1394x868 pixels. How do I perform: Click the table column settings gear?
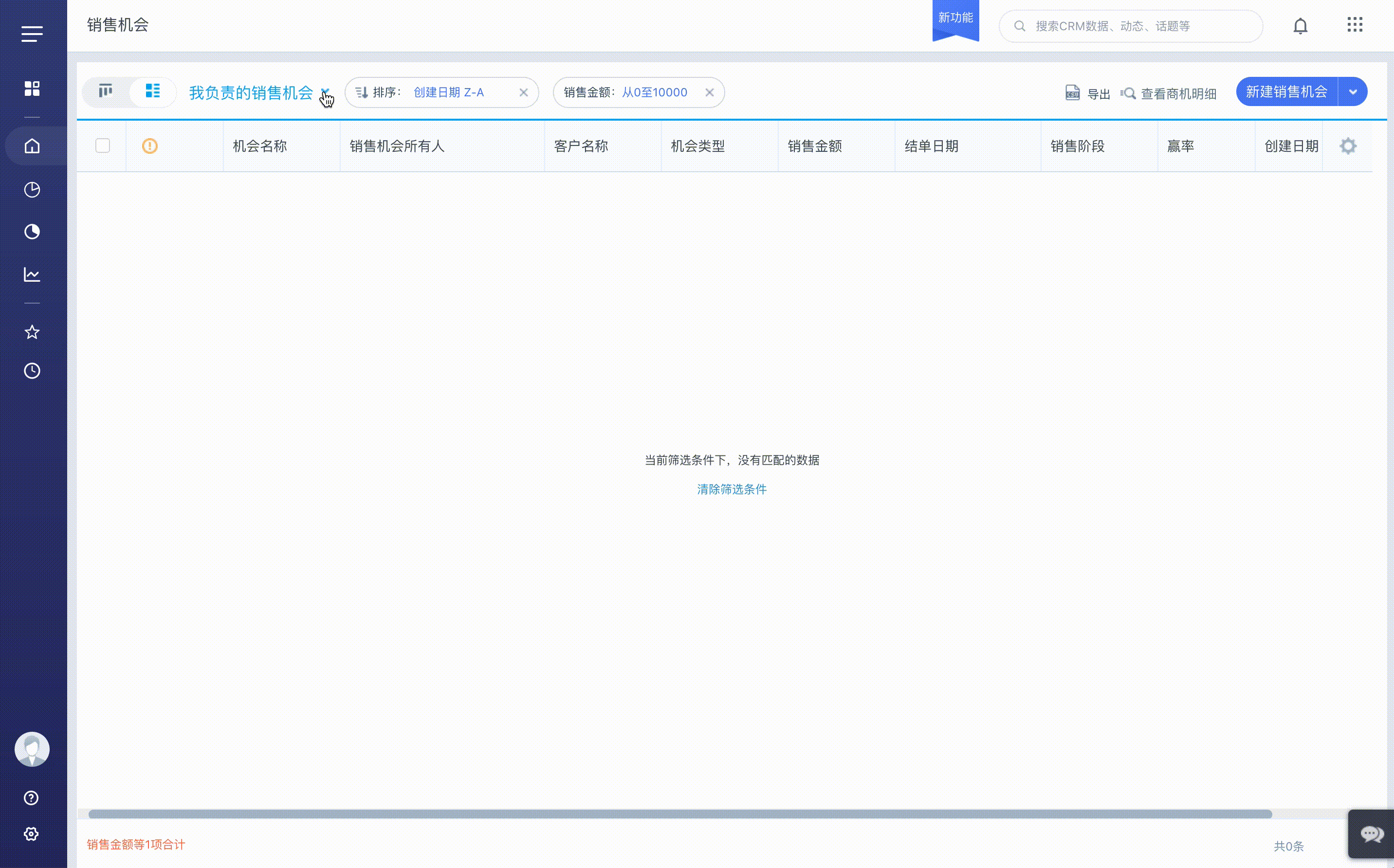(1347, 146)
